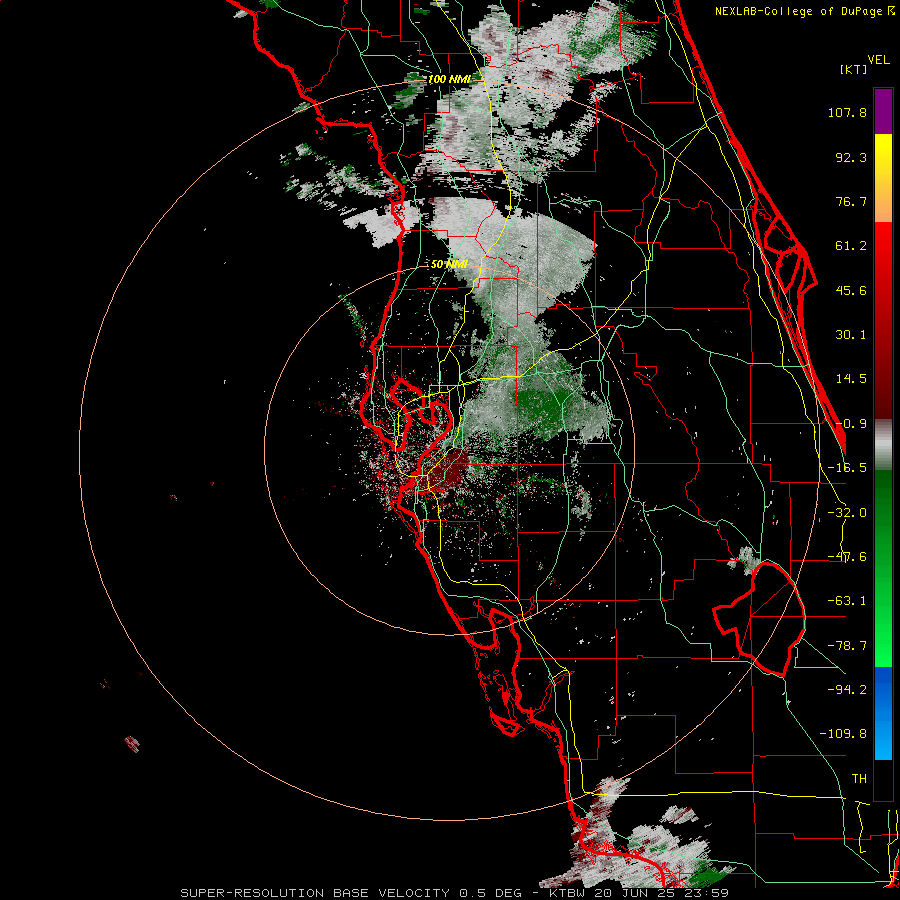Click the blue segment of the color bar

click(x=883, y=713)
